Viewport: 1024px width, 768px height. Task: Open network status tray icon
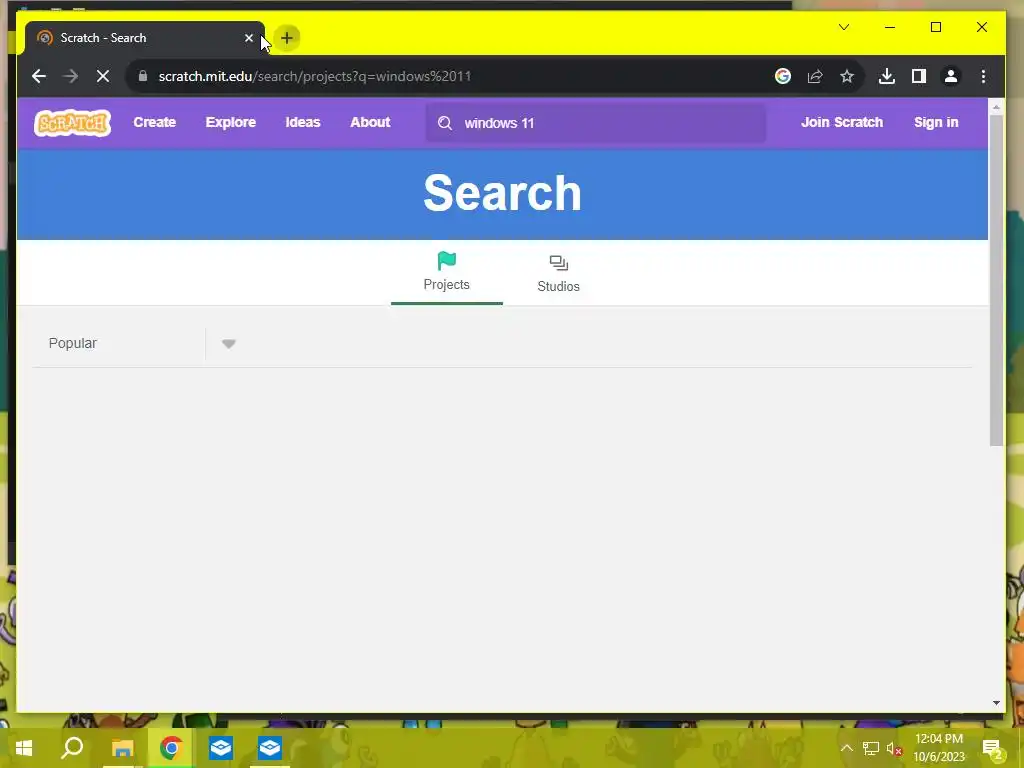[871, 748]
